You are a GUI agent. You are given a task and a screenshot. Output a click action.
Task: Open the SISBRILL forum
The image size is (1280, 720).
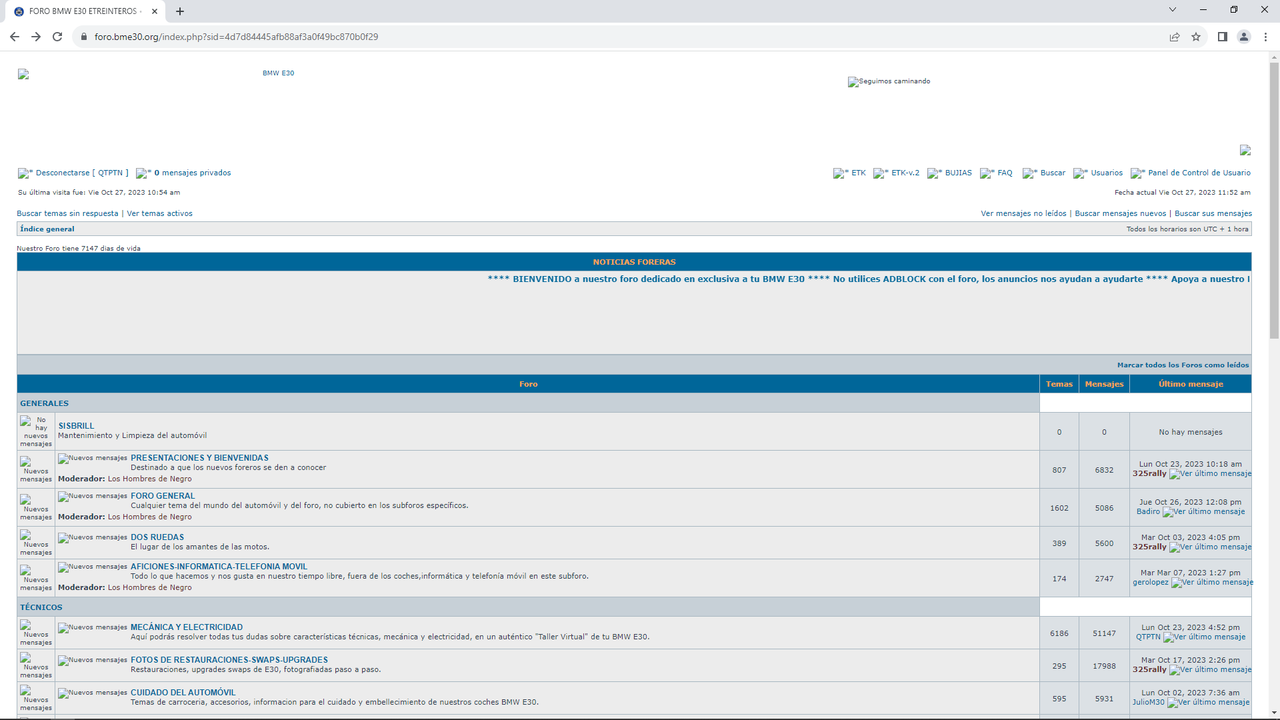coord(76,426)
